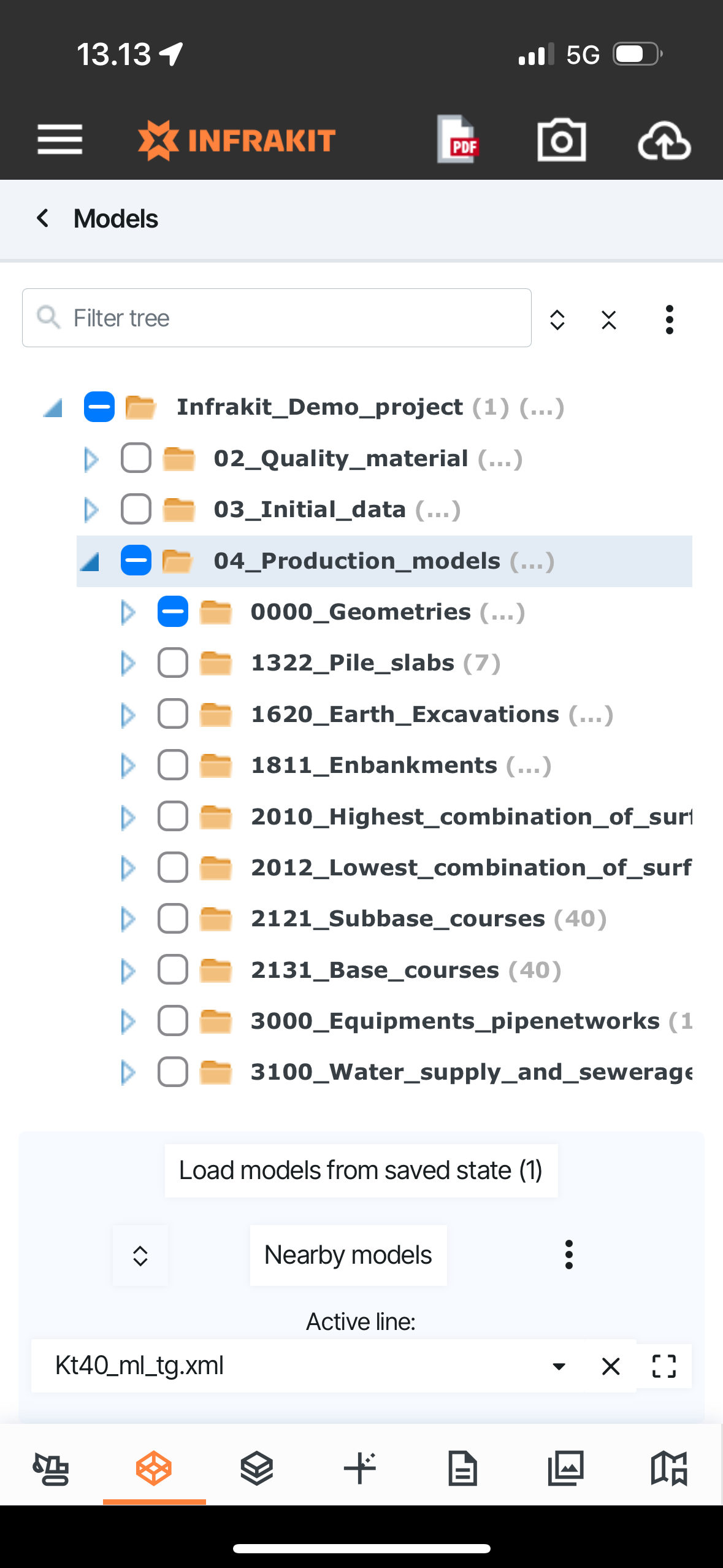Viewport: 723px width, 1568px height.
Task: Go back from the Models panel
Action: [43, 218]
